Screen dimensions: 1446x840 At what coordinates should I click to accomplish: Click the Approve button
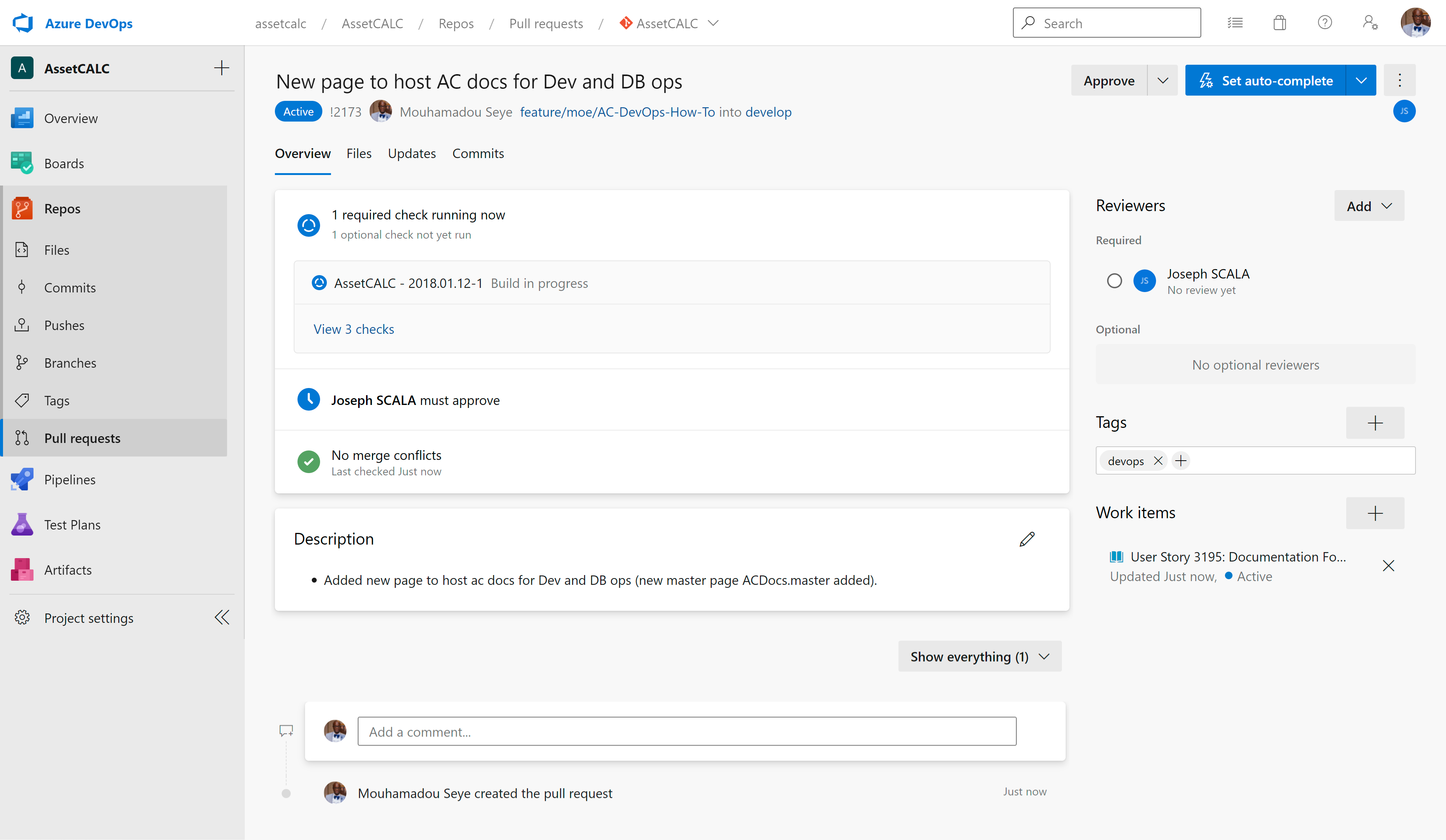(1109, 80)
